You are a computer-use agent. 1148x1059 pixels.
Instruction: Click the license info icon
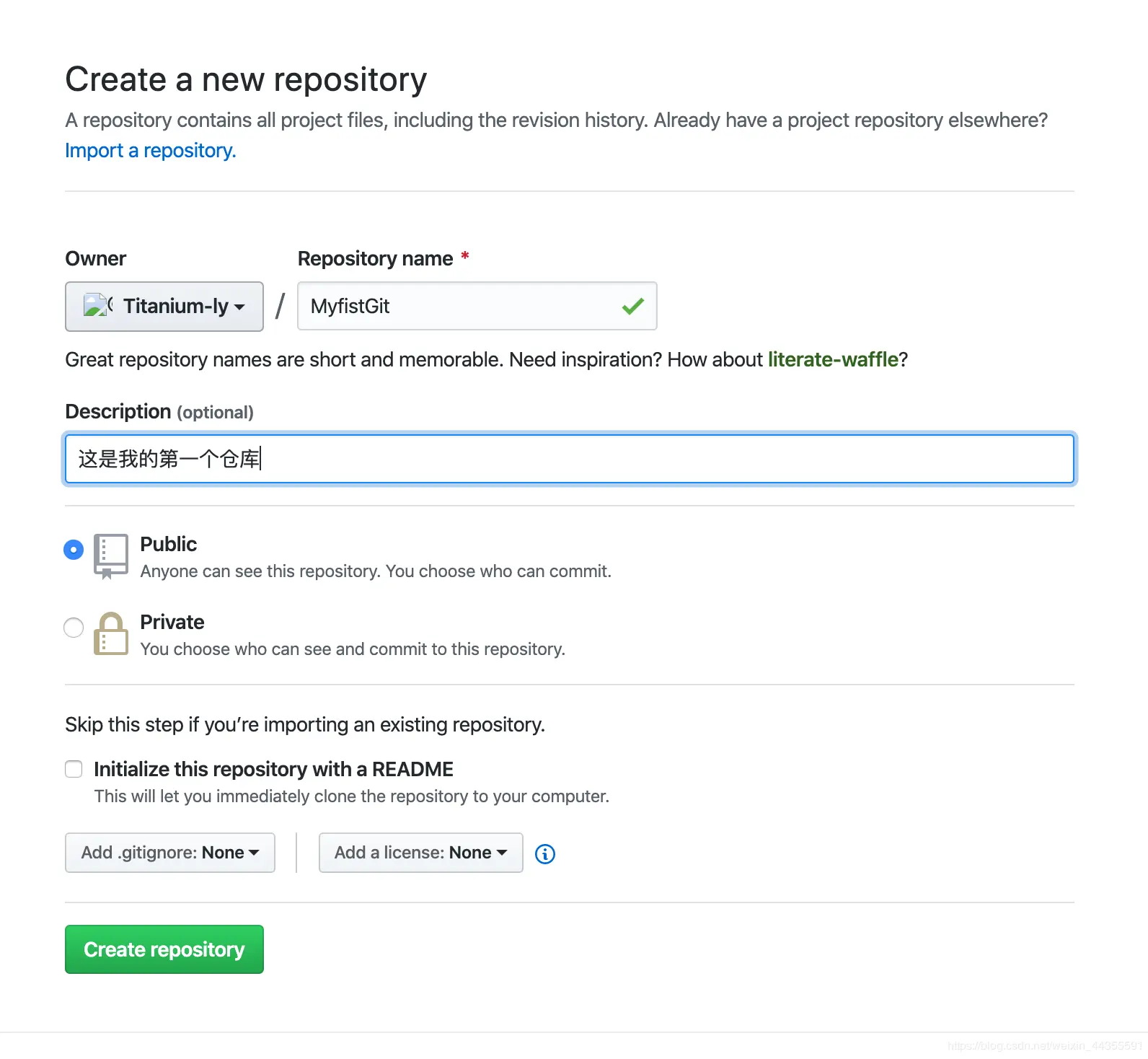545,854
